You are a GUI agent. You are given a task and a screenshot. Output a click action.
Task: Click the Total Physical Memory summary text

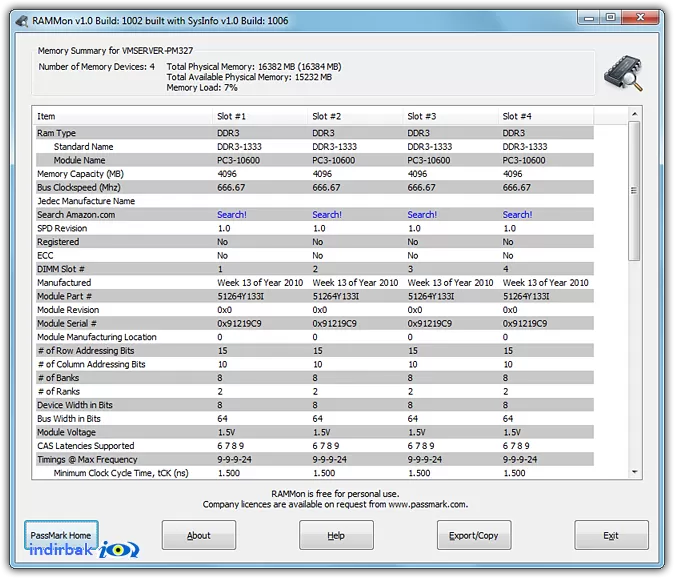click(254, 67)
